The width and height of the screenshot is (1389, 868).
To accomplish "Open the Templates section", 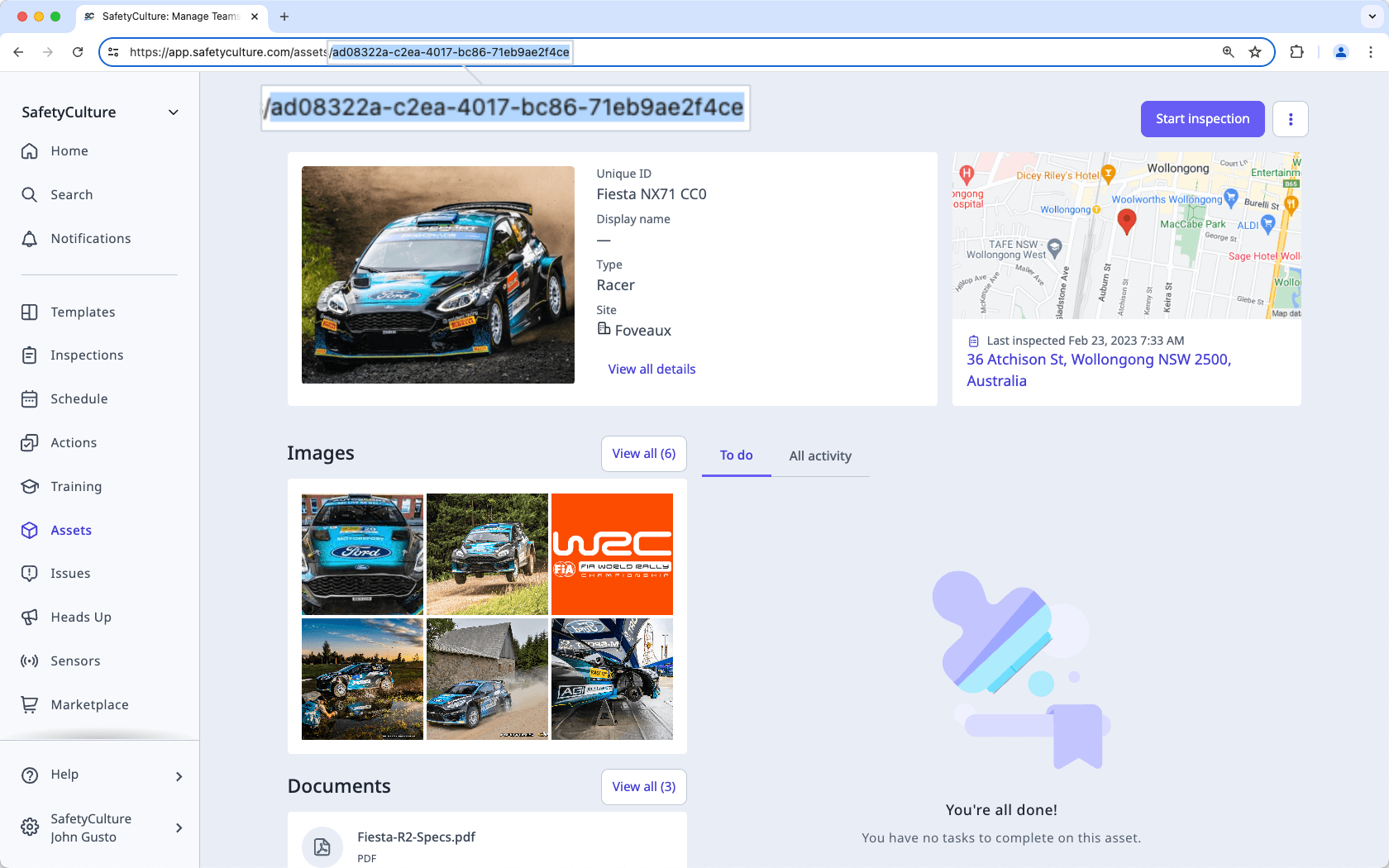I will (x=82, y=312).
